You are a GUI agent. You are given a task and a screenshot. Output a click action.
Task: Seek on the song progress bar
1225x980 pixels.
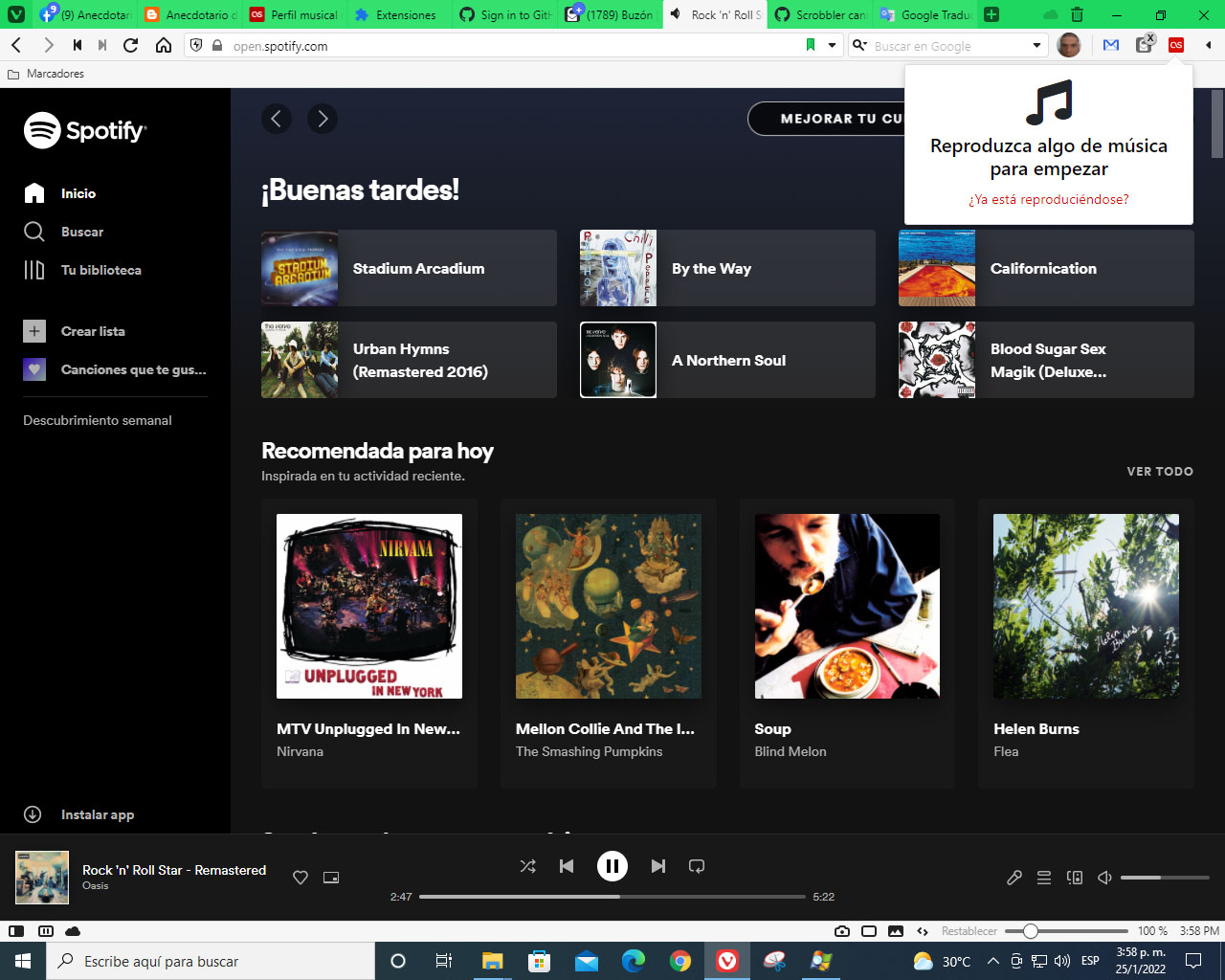coord(612,897)
